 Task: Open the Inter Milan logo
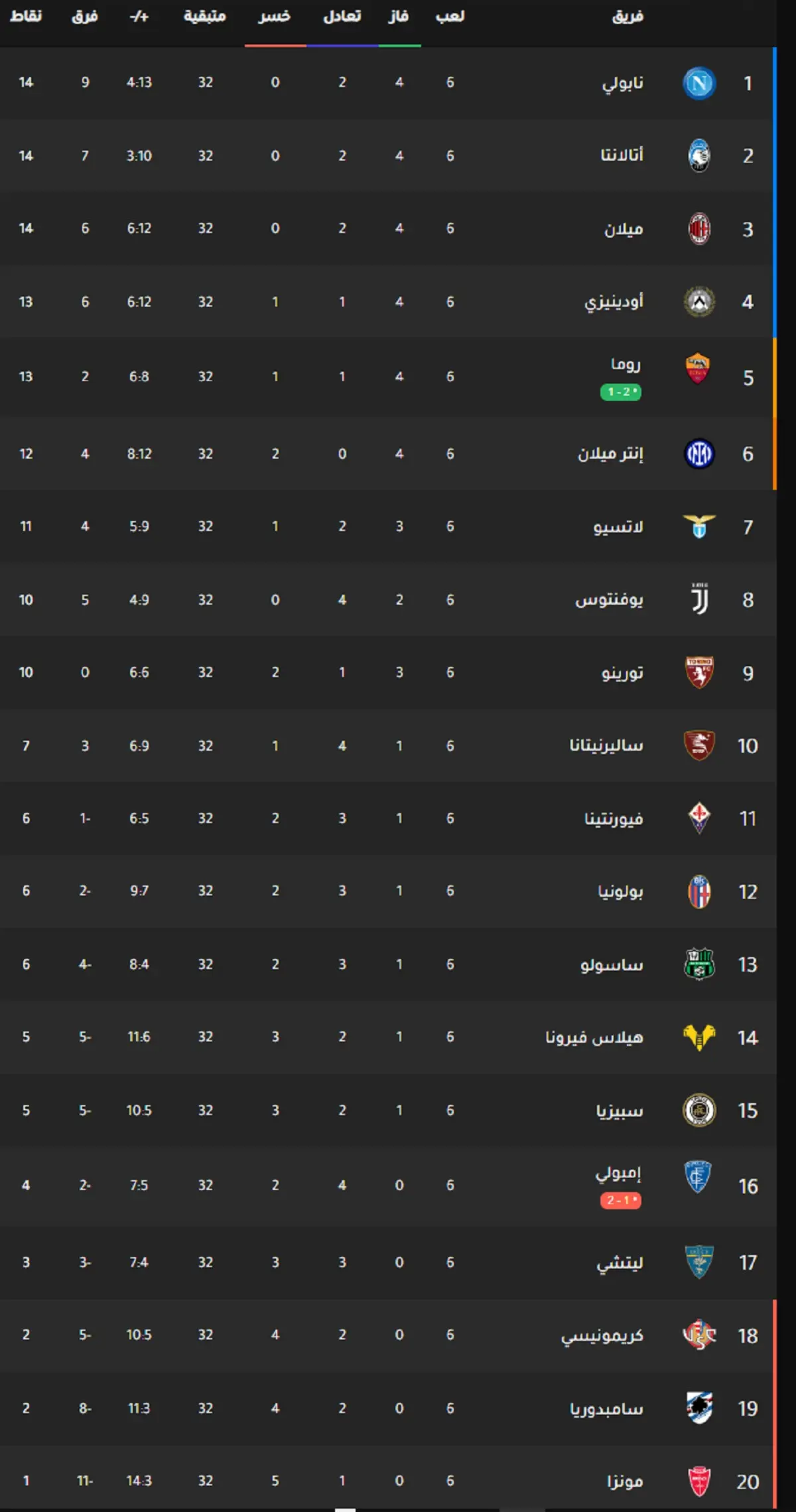699,454
